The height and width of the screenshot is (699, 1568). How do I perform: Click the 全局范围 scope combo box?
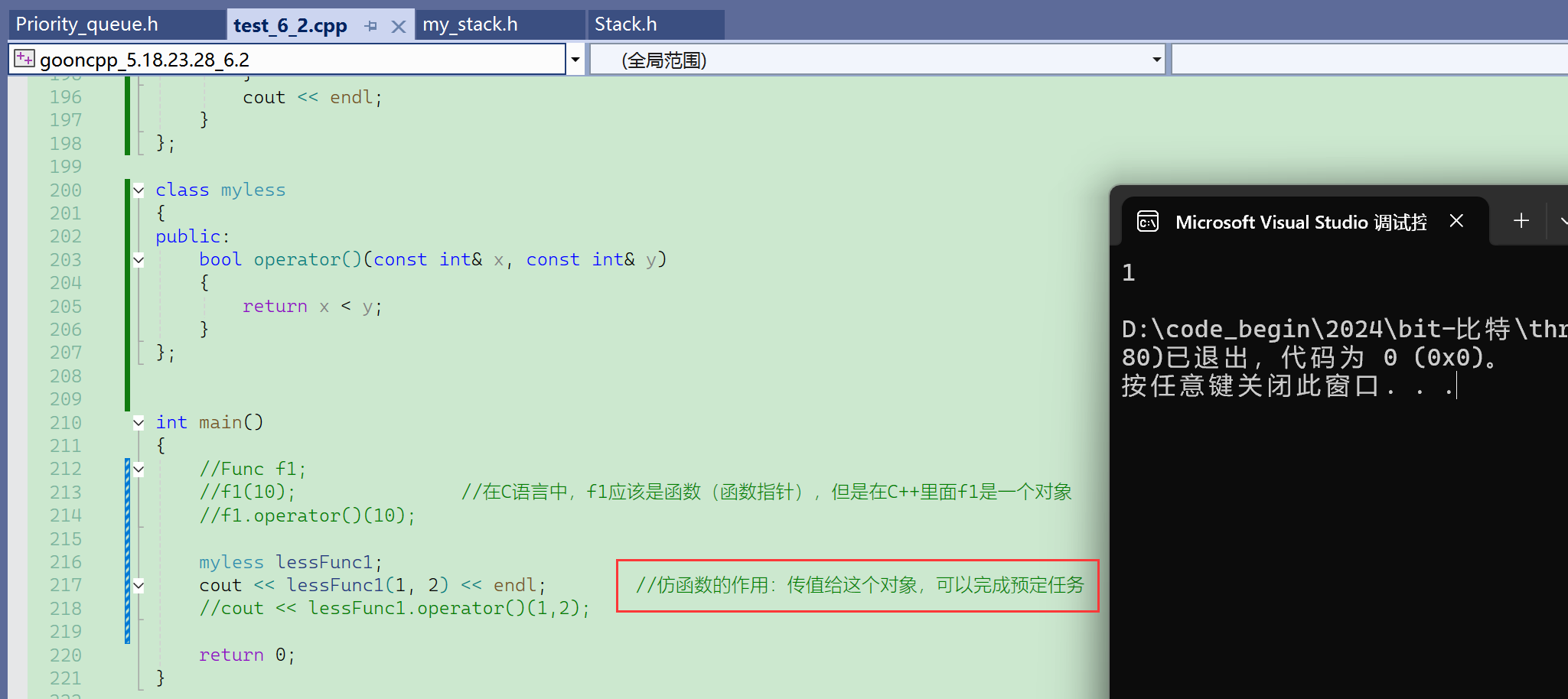point(878,60)
